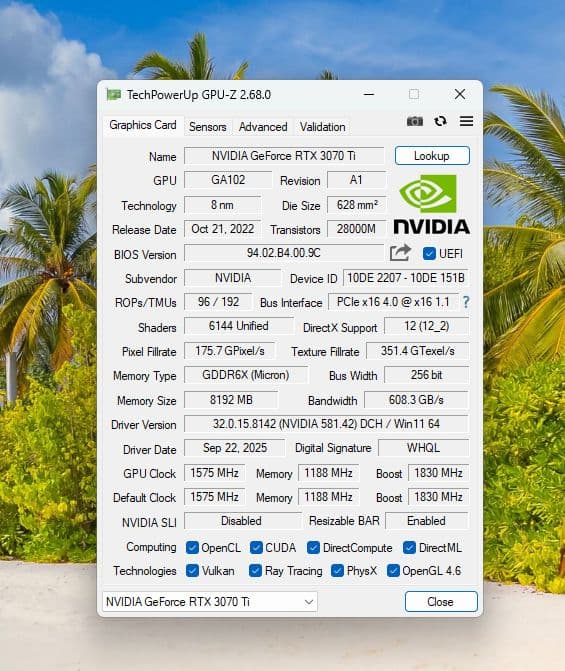
Task: Click the Bus Interface question mark
Action: 466,302
